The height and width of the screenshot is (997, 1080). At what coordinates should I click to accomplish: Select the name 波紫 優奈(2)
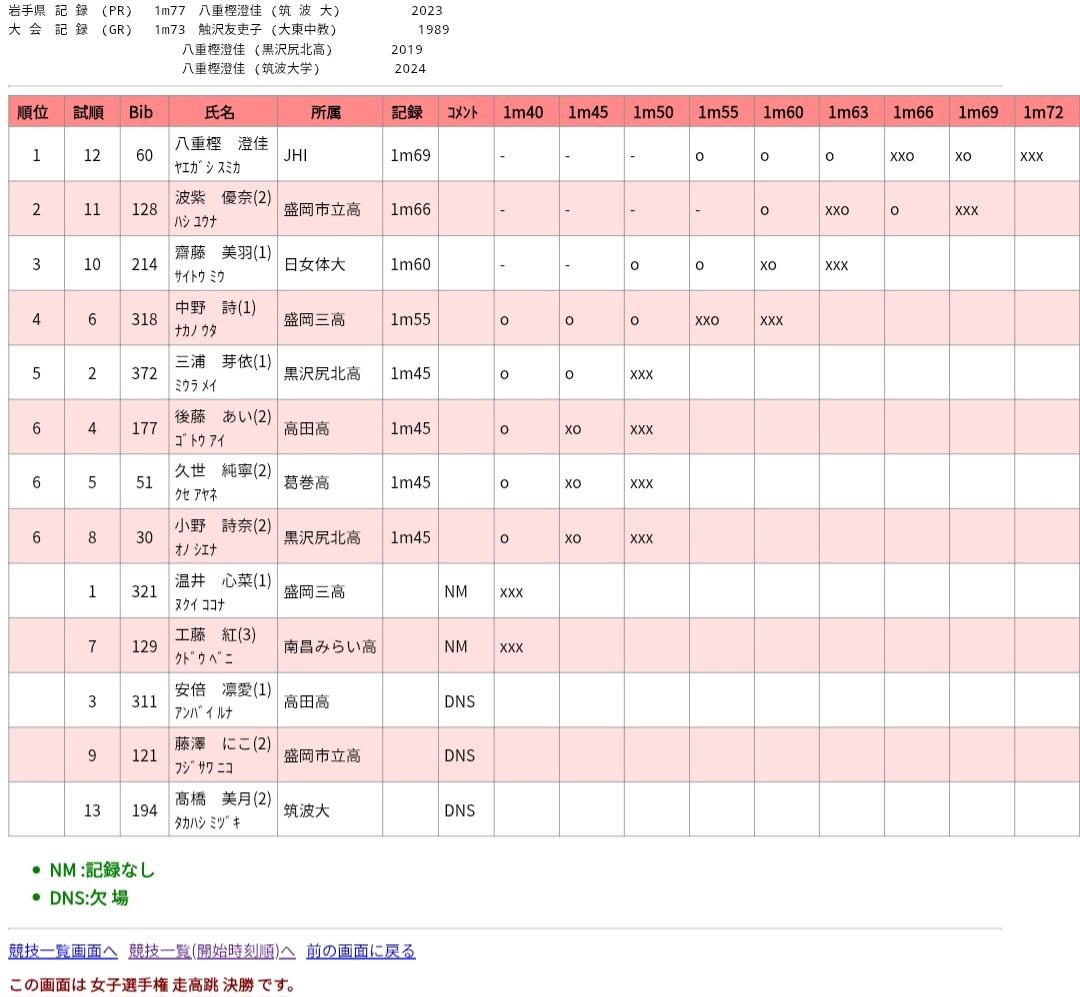223,198
